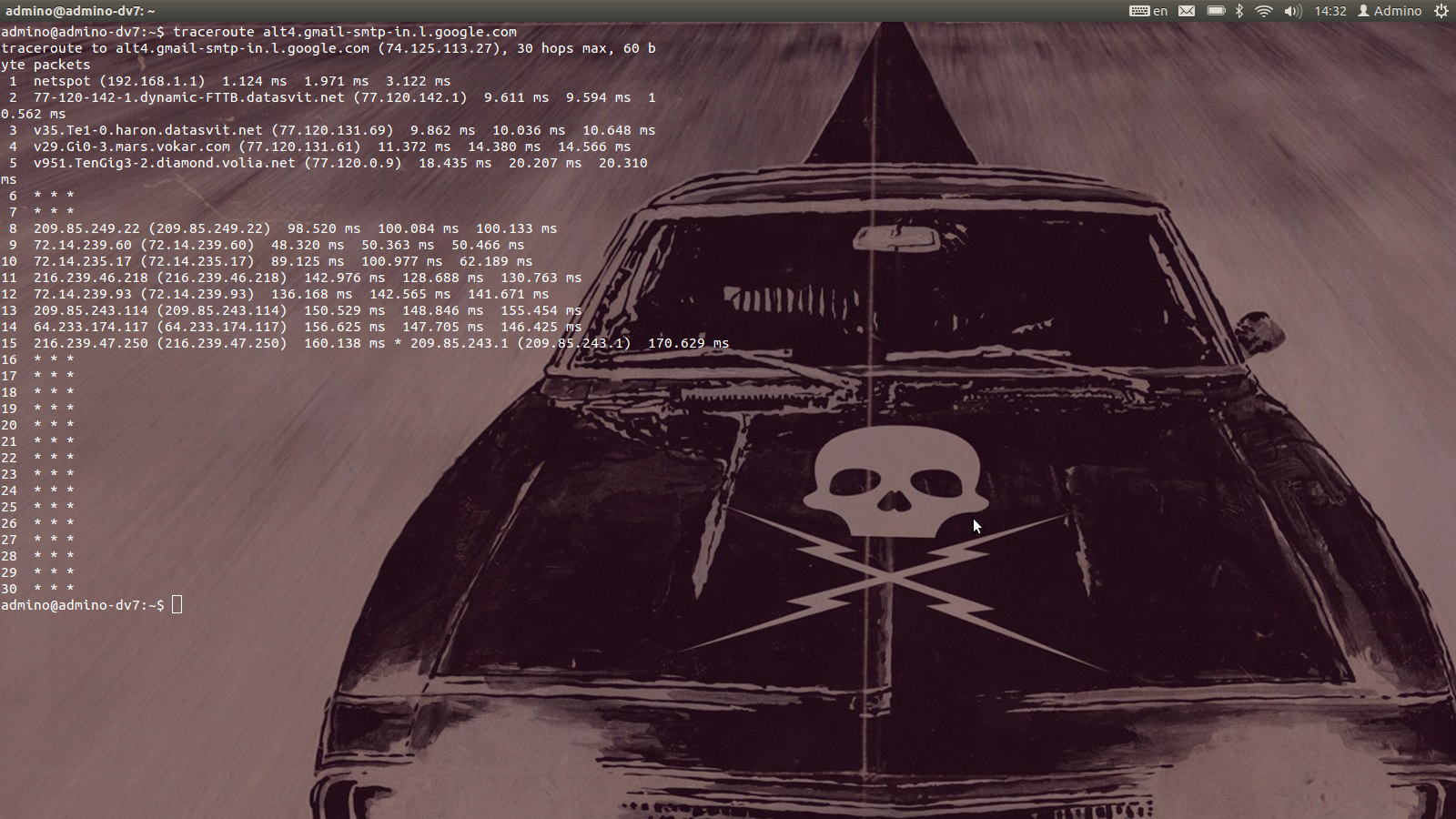Click '72.14.239.60' at start of hop 9
Screen dimensions: 1456x819
83,245
